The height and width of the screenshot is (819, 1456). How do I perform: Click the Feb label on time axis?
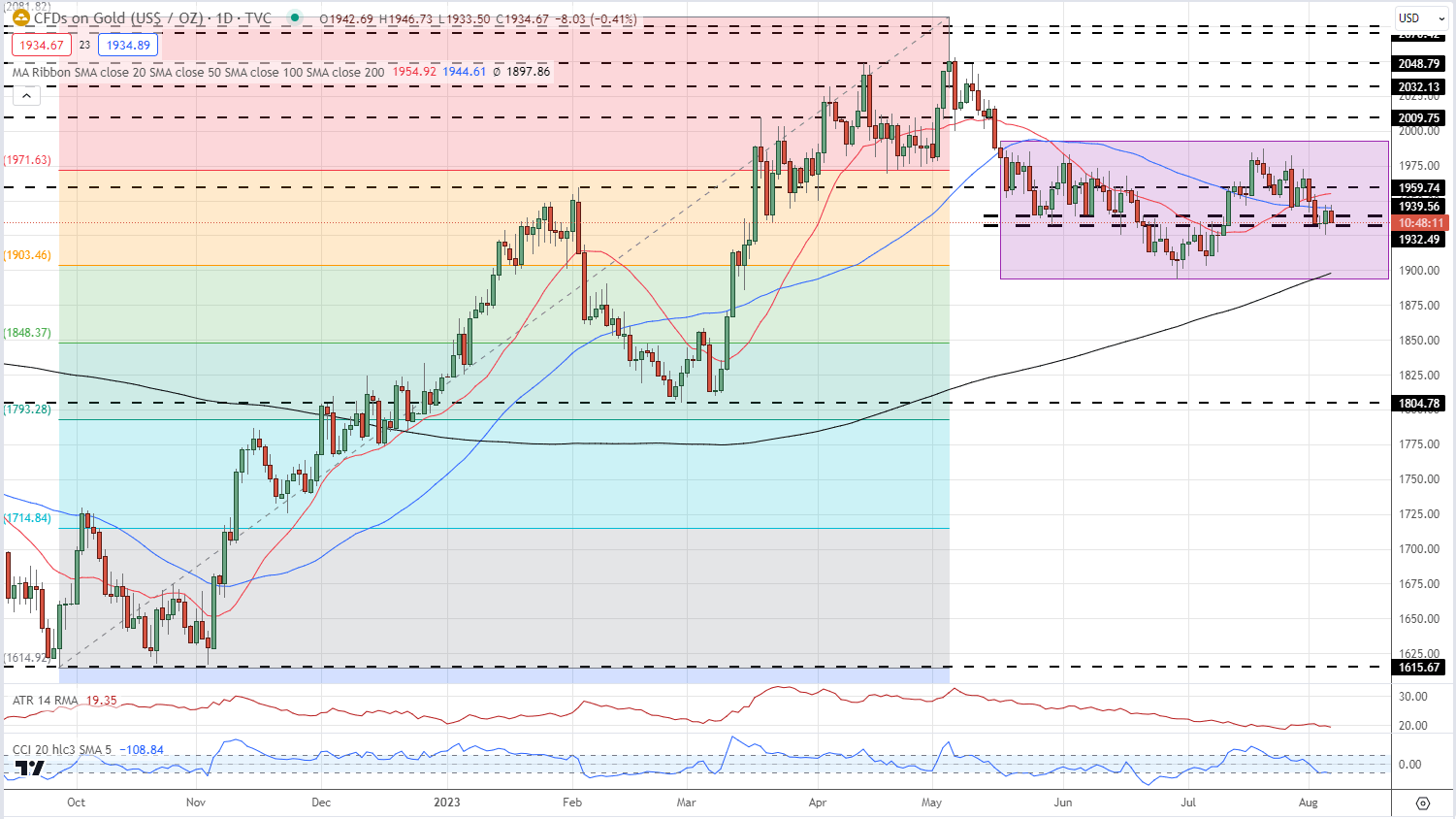coord(572,803)
